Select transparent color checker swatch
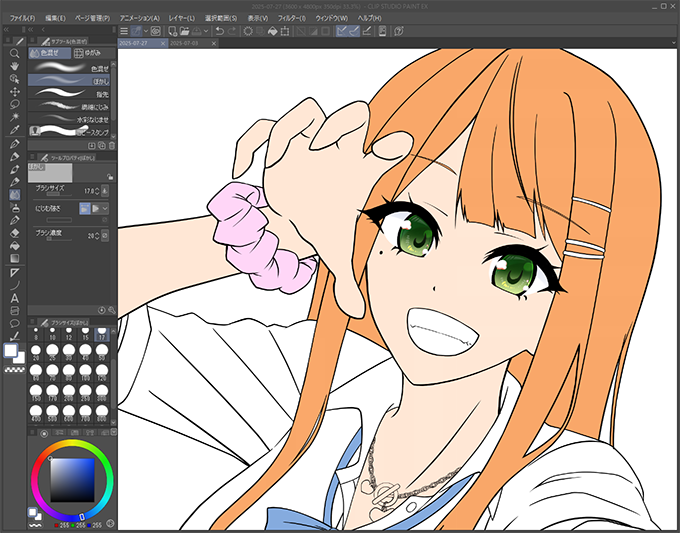This screenshot has width=680, height=533. [x=14, y=370]
